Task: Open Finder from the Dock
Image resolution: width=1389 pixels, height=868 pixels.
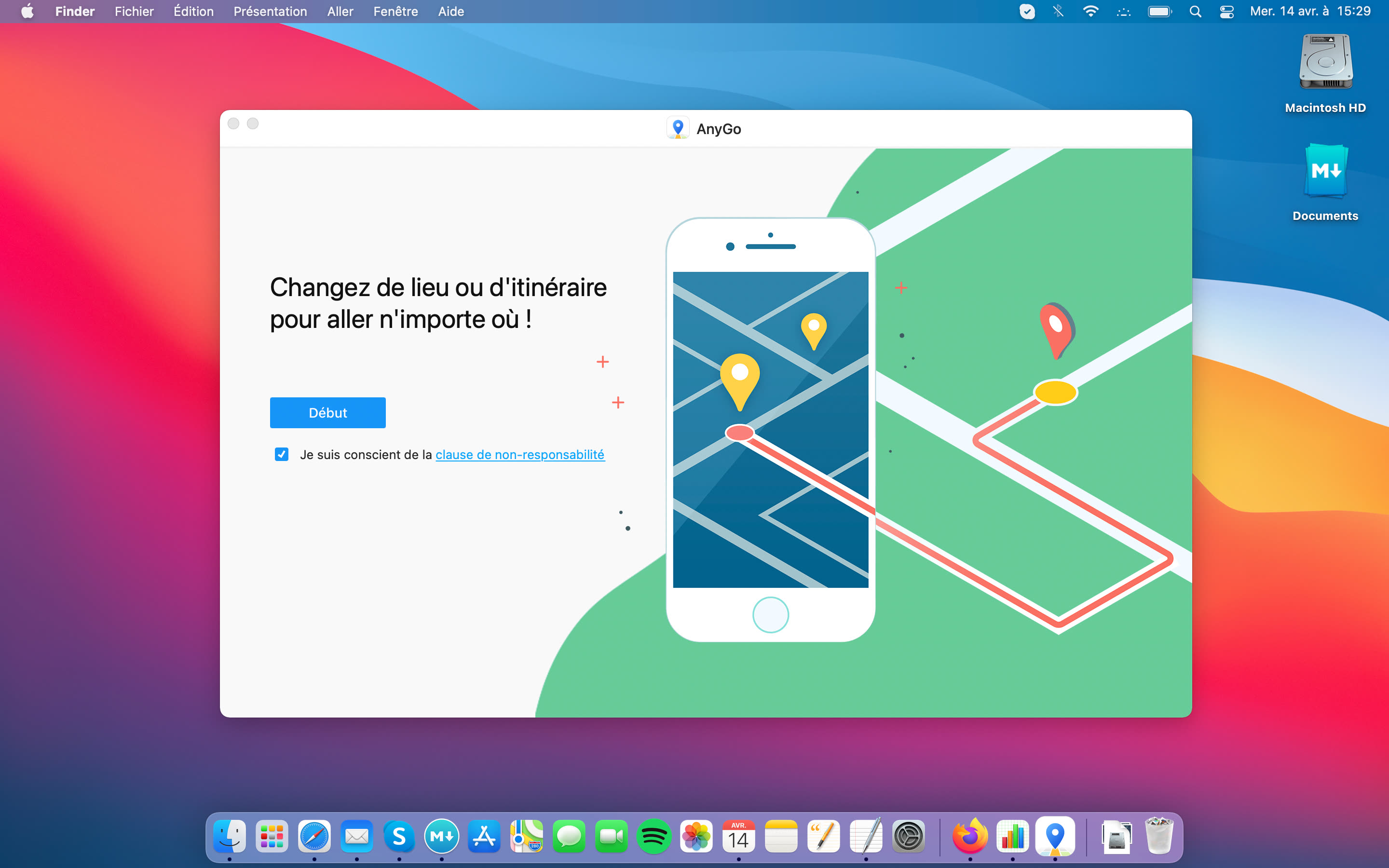Action: [230, 837]
